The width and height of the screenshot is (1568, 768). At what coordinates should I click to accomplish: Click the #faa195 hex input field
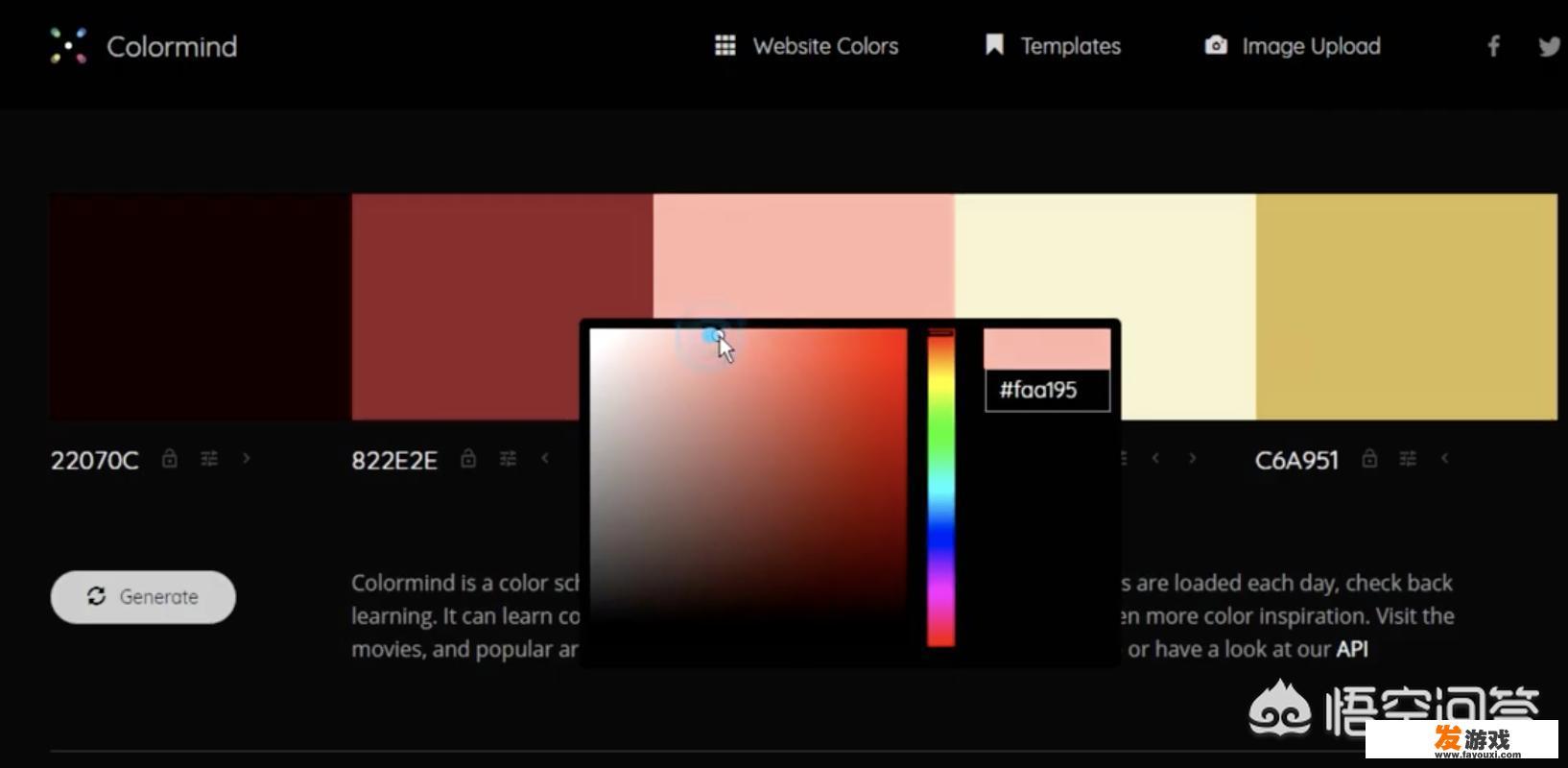(1047, 391)
